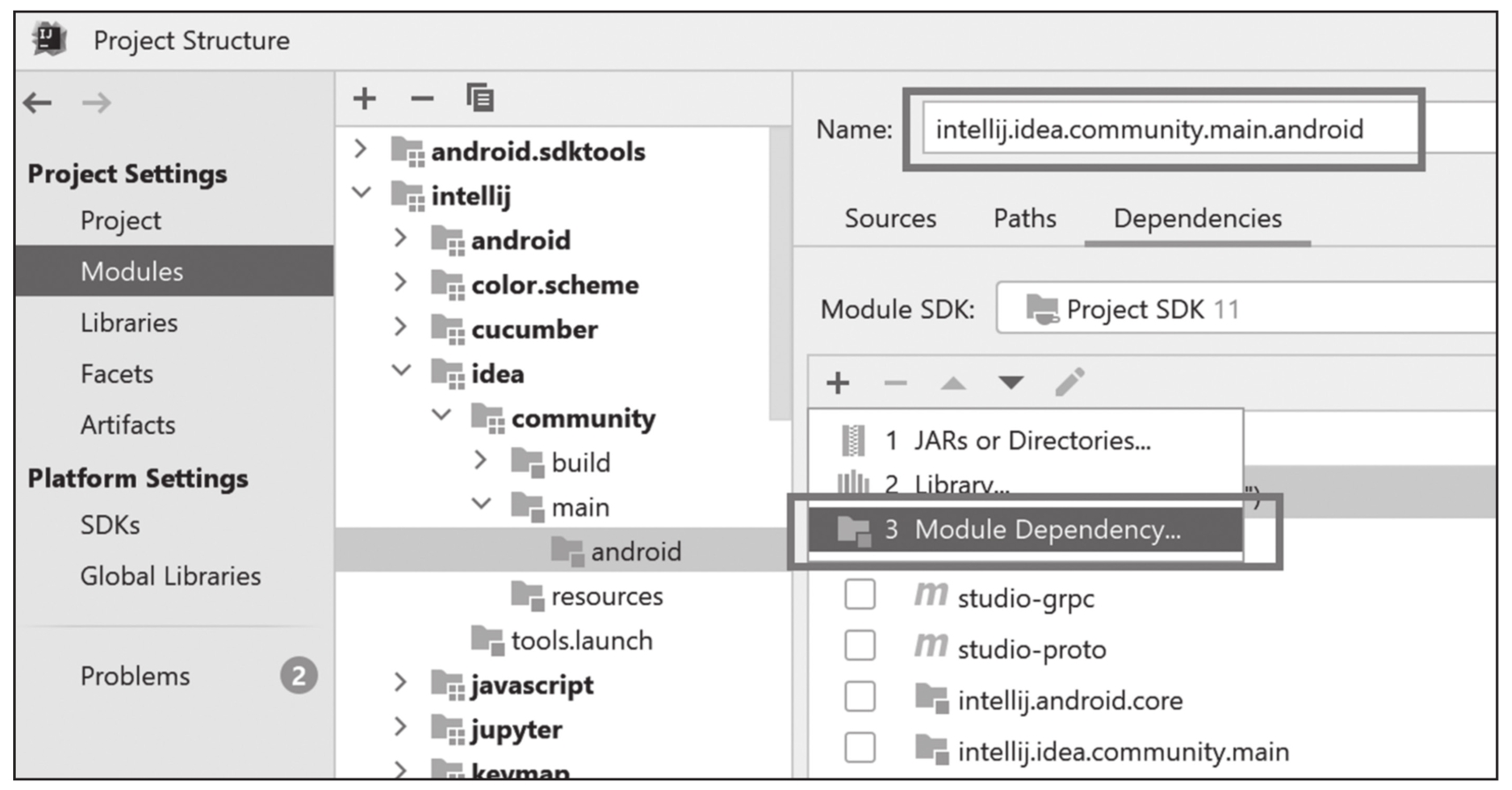Screen dimensions: 1512x790
Task: Toggle the intellij.idea.community.main export checkbox
Action: (x=860, y=748)
